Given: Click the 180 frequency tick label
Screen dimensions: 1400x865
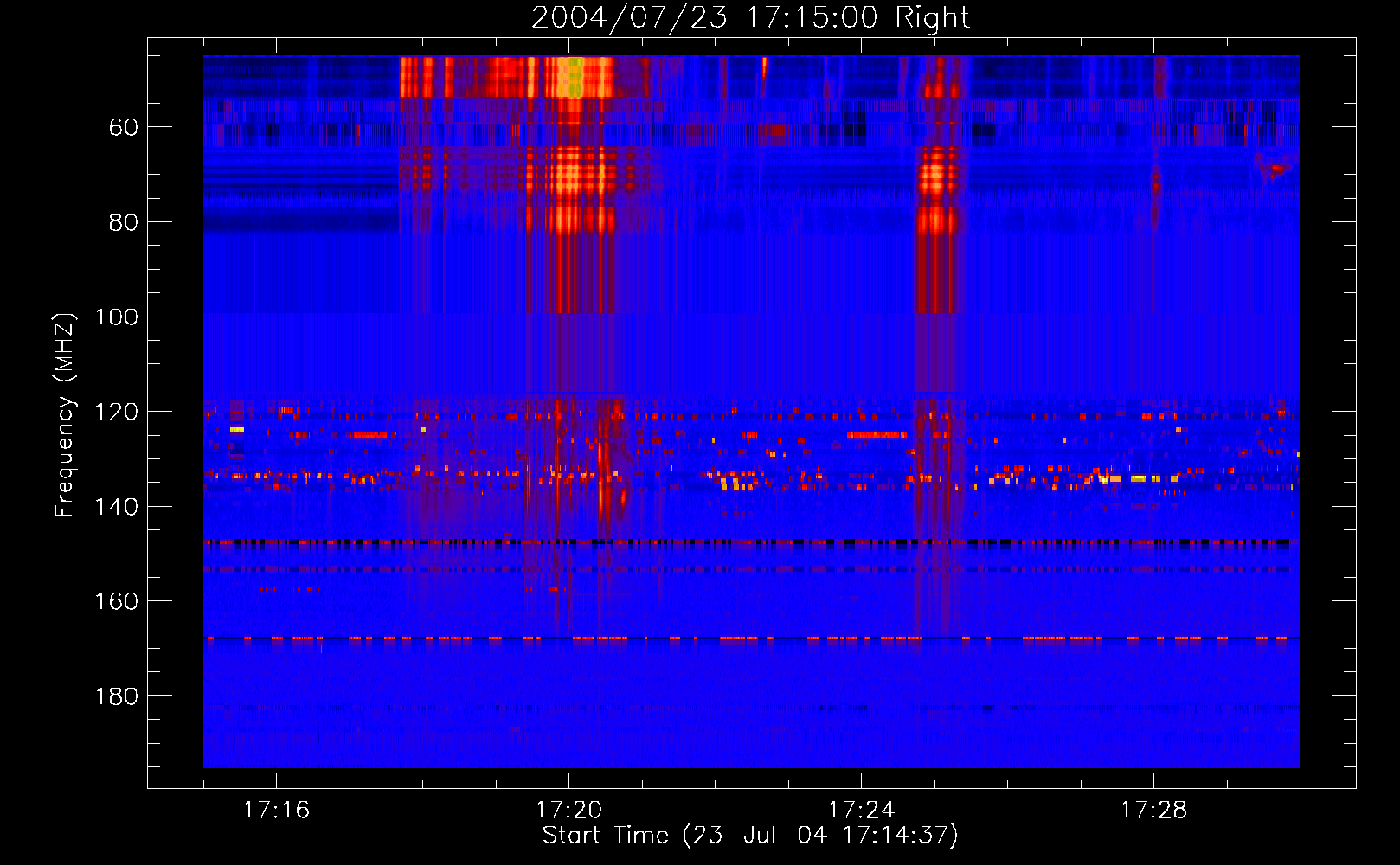Looking at the screenshot, I should (x=116, y=696).
